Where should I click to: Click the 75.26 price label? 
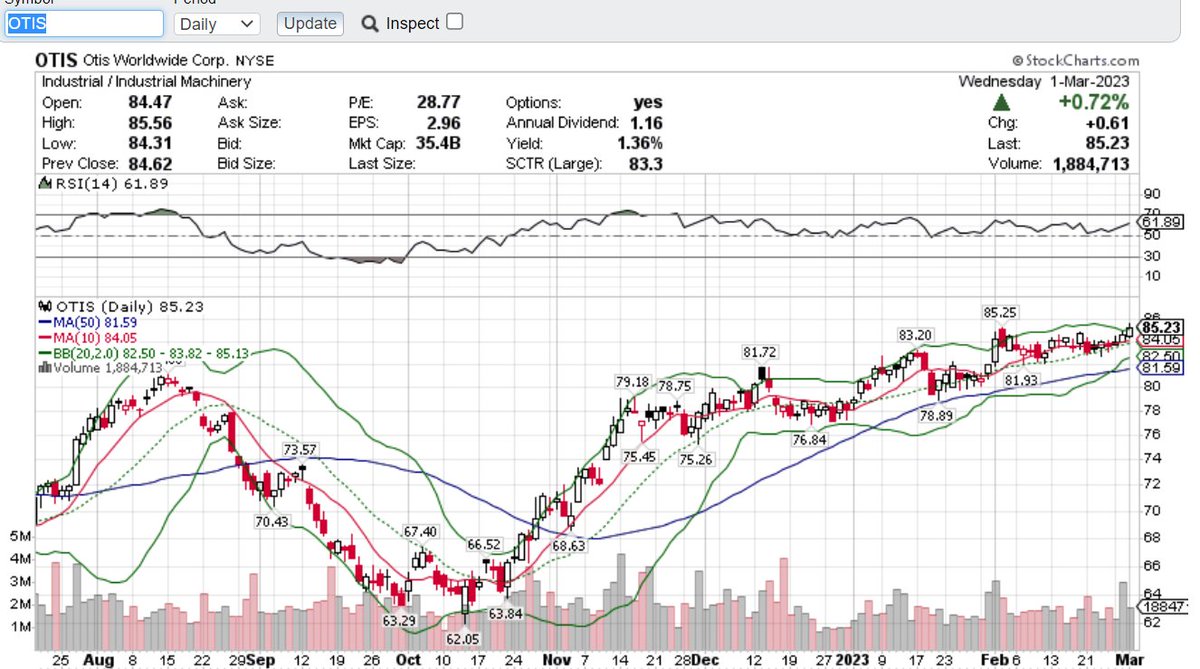click(x=695, y=459)
